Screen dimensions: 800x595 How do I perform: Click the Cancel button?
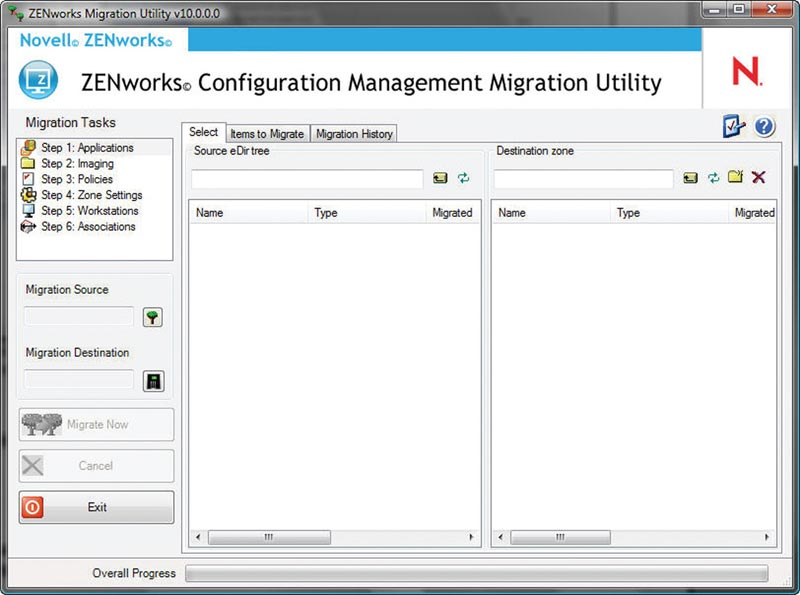click(x=96, y=466)
